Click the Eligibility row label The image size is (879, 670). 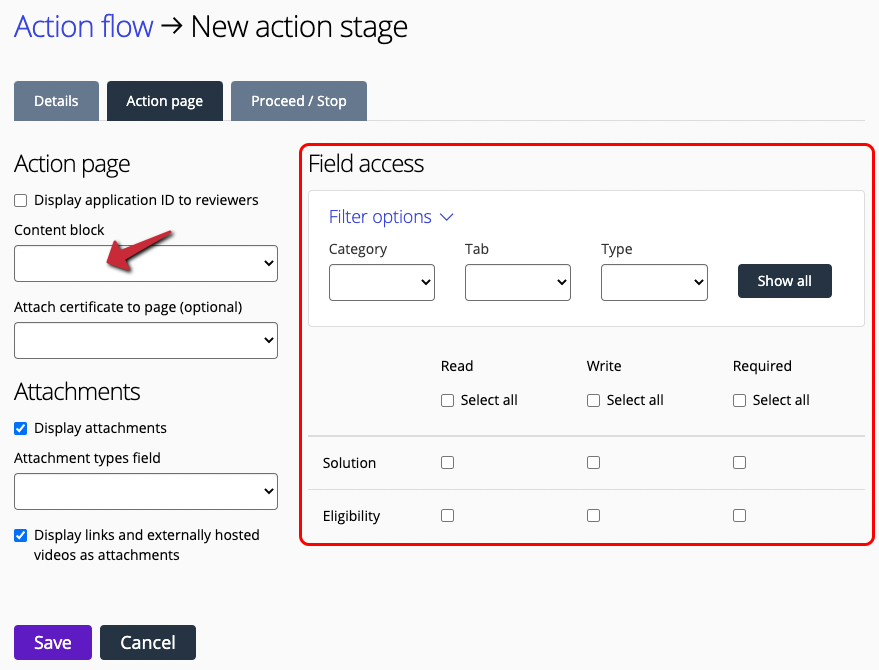tap(351, 516)
